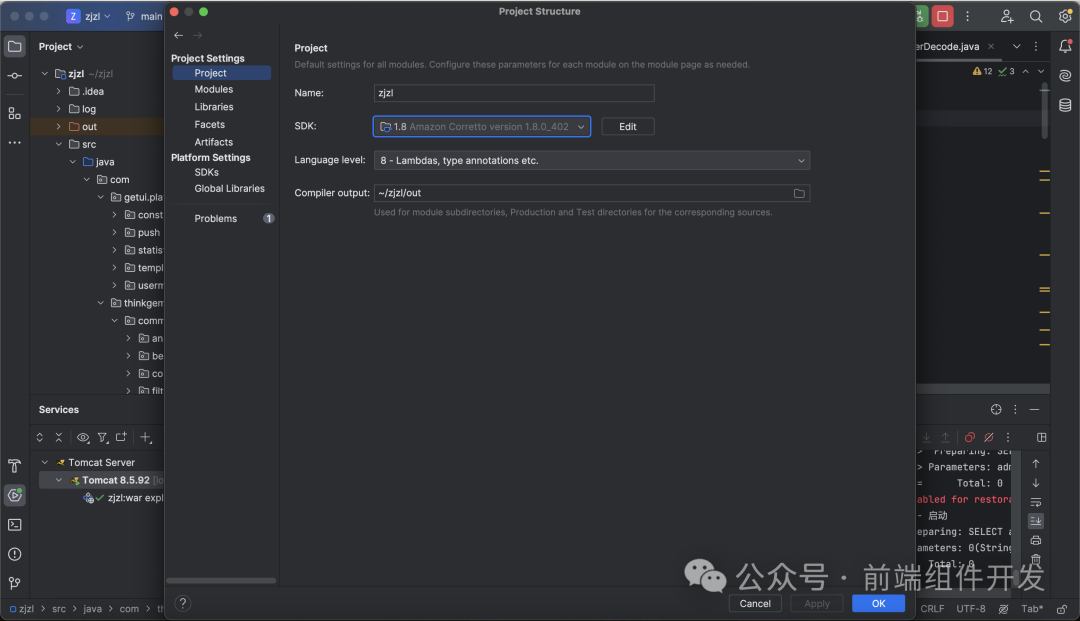Image resolution: width=1080 pixels, height=621 pixels.
Task: Open the Problems tool window icon
Action: [x=14, y=554]
